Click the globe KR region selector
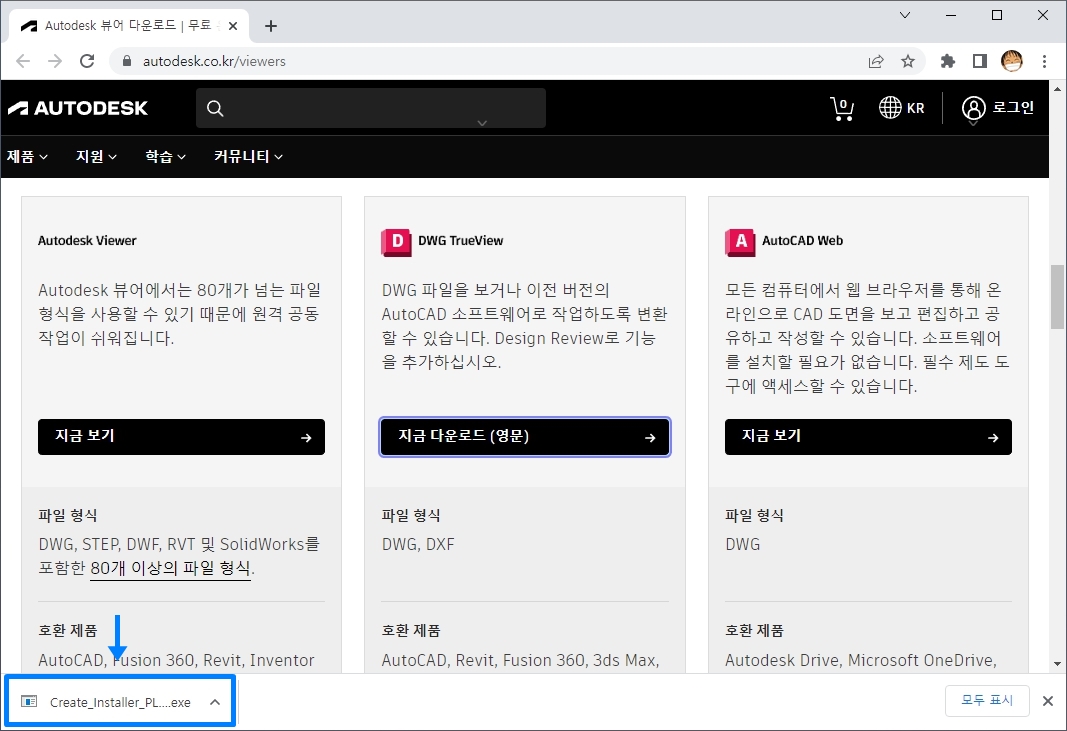The image size is (1067, 731). pyautogui.click(x=902, y=108)
